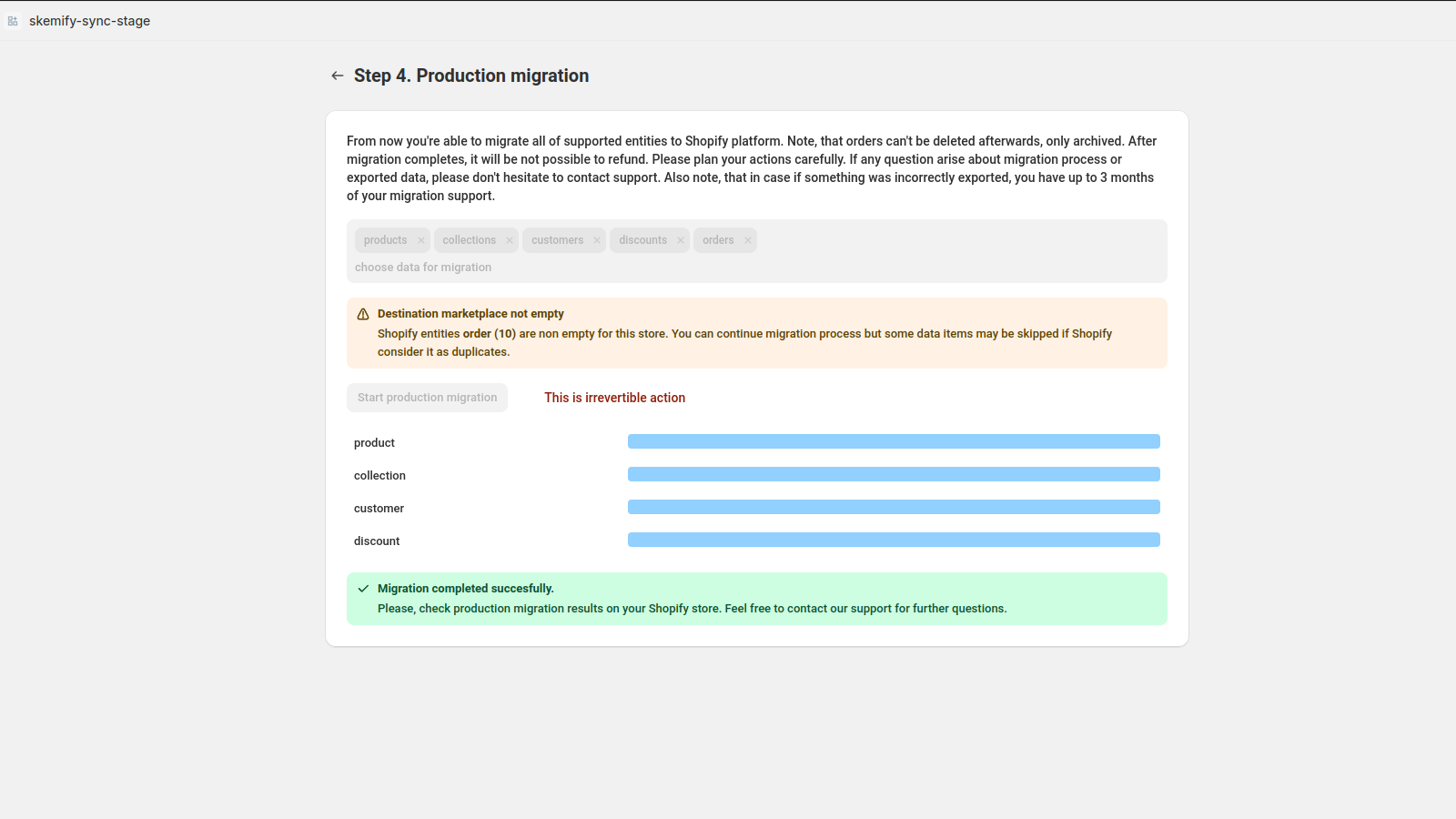Click Start production migration button
The width and height of the screenshot is (1456, 819).
pyautogui.click(x=427, y=398)
